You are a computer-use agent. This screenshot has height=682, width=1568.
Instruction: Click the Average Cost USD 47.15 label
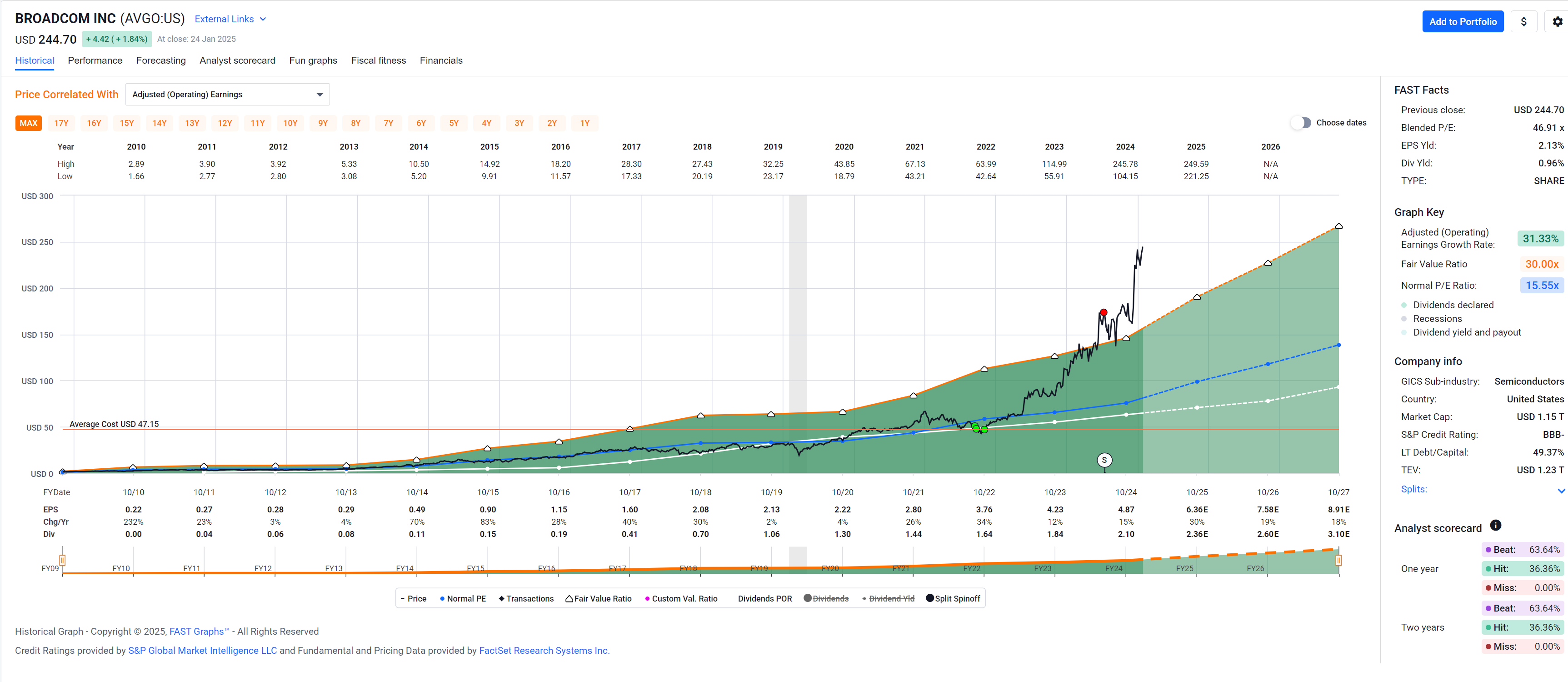114,424
